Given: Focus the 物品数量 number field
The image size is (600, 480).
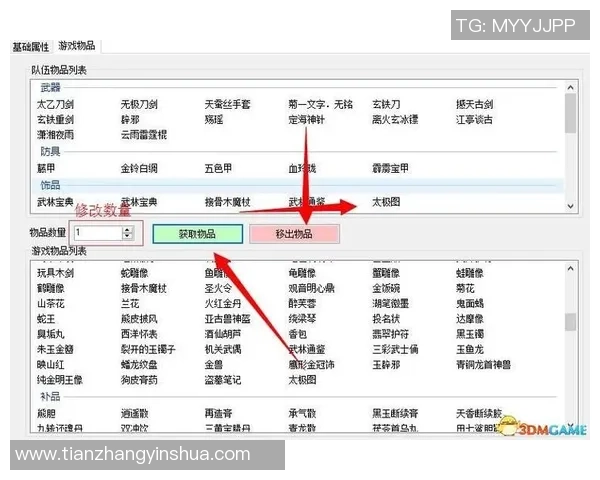Looking at the screenshot, I should (98, 233).
